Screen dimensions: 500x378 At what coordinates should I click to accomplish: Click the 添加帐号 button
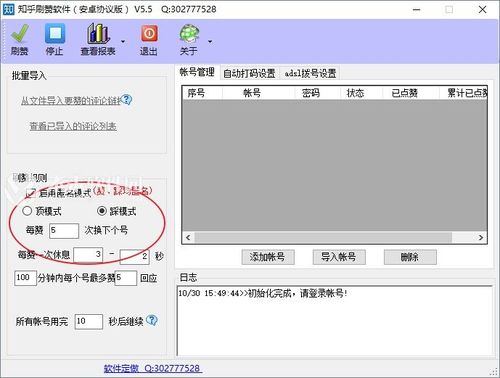point(268,257)
